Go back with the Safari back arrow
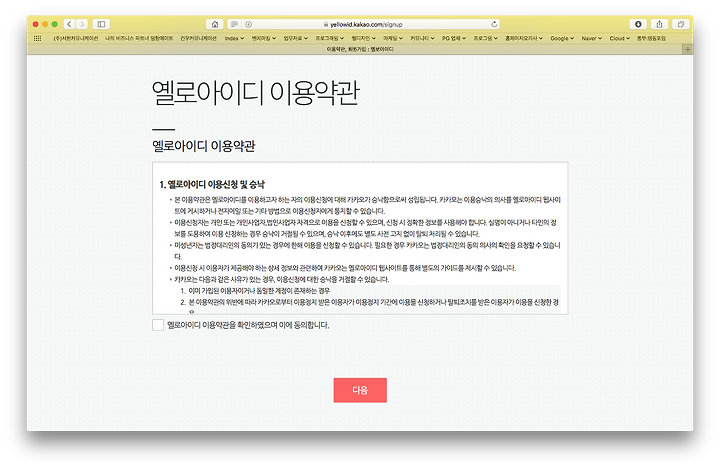 click(x=69, y=24)
